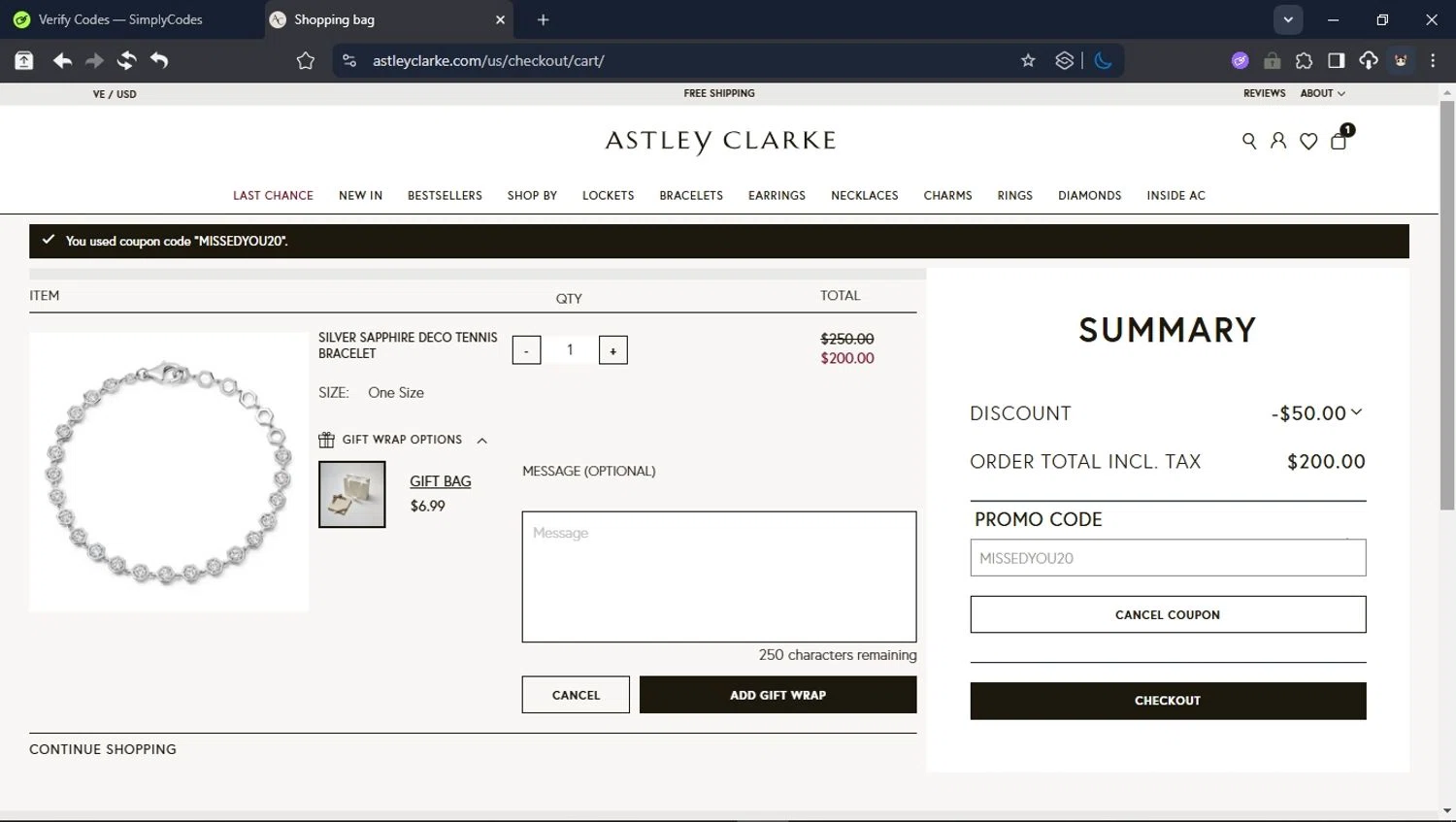This screenshot has height=822, width=1456.
Task: Open the extensions puzzle icon
Action: [1304, 60]
